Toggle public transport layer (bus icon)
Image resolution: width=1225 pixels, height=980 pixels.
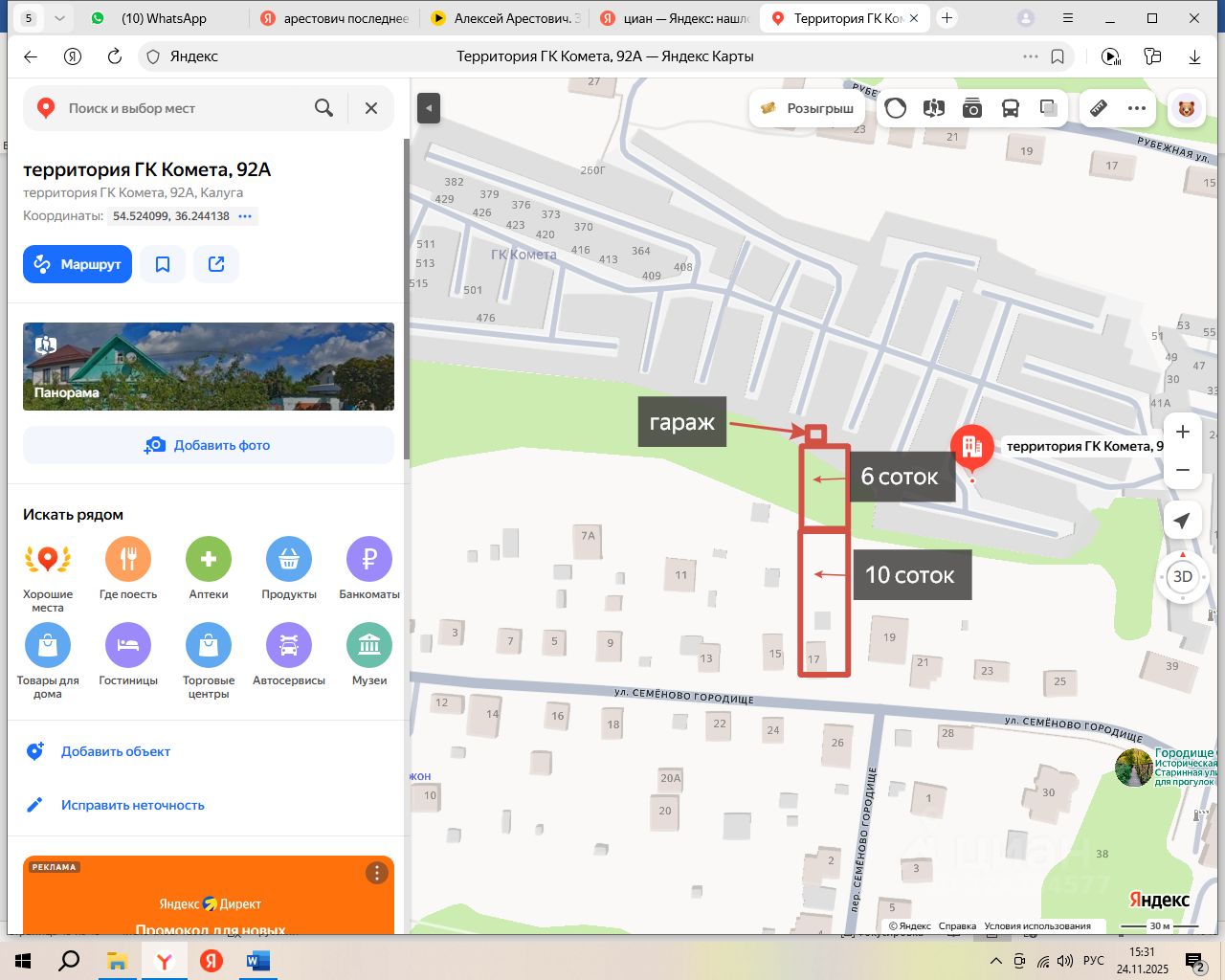tap(1011, 108)
